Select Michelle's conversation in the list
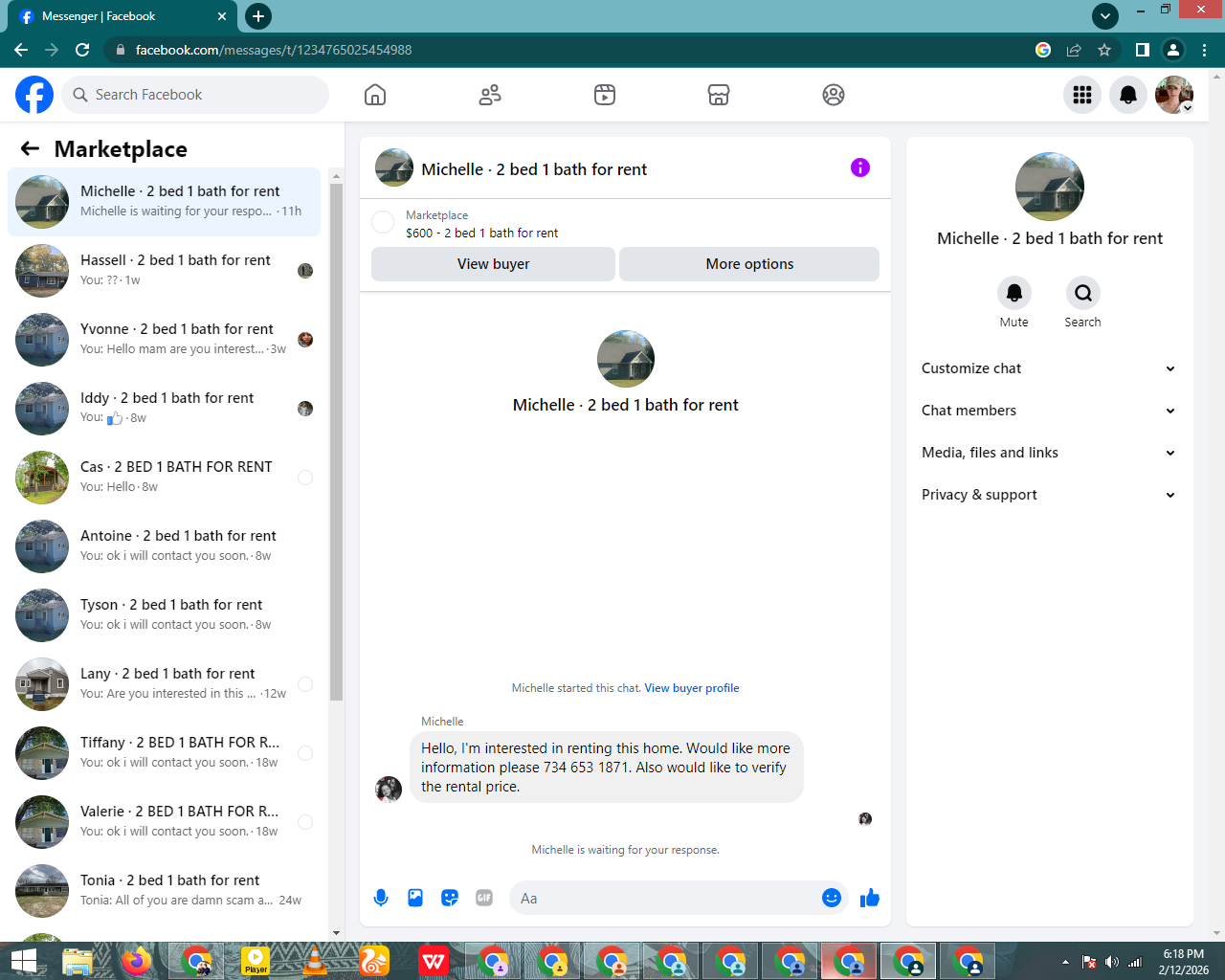This screenshot has width=1225, height=980. pyautogui.click(x=164, y=201)
